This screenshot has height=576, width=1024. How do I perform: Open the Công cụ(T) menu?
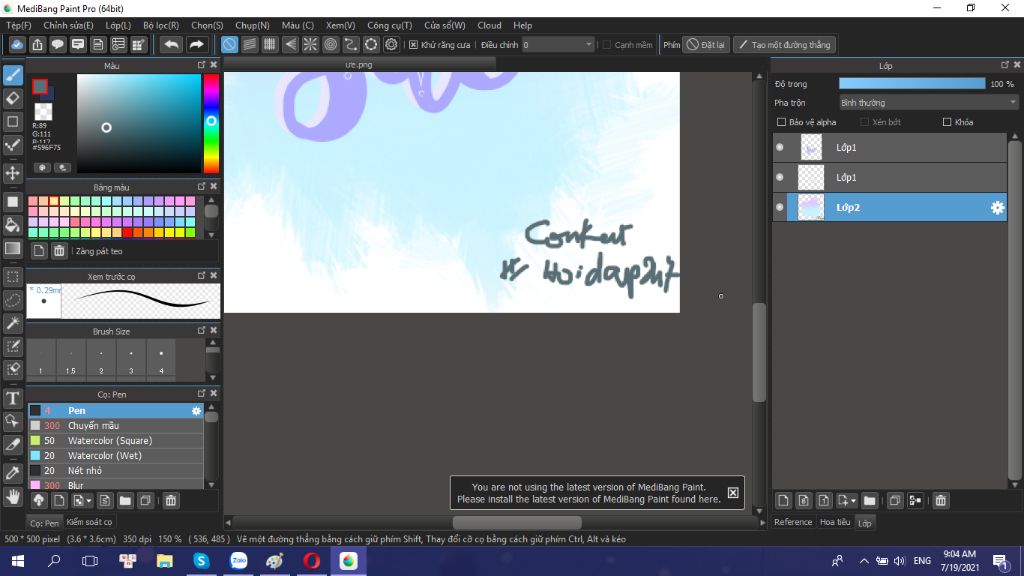[389, 25]
